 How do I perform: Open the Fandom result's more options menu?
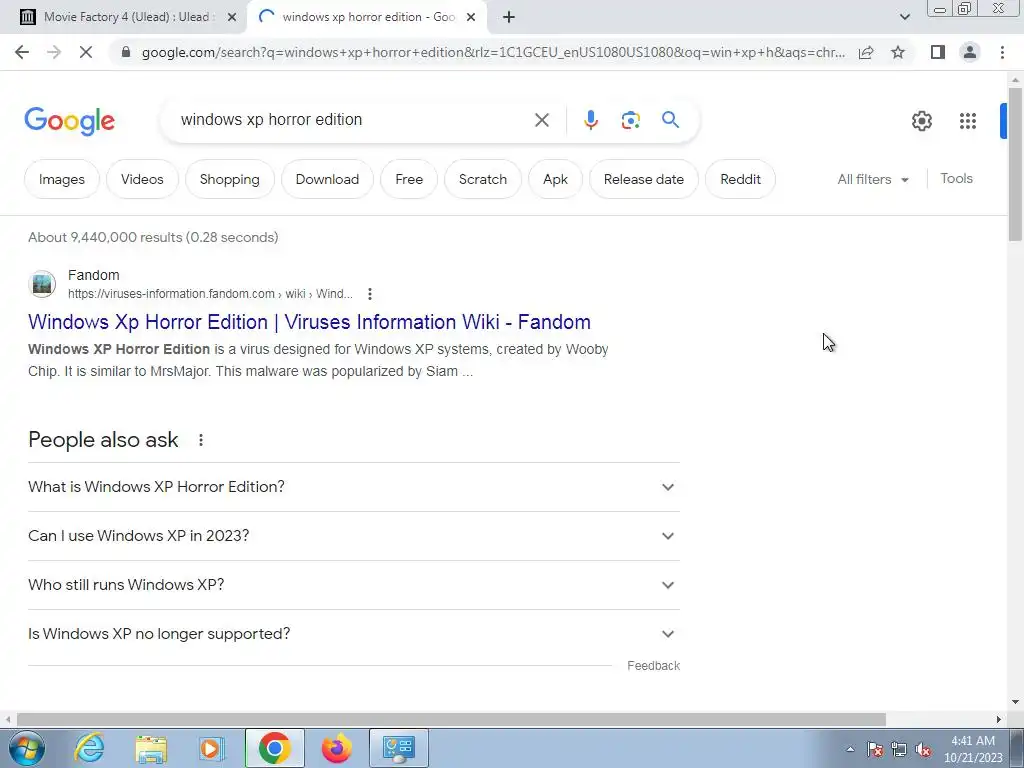pos(370,294)
